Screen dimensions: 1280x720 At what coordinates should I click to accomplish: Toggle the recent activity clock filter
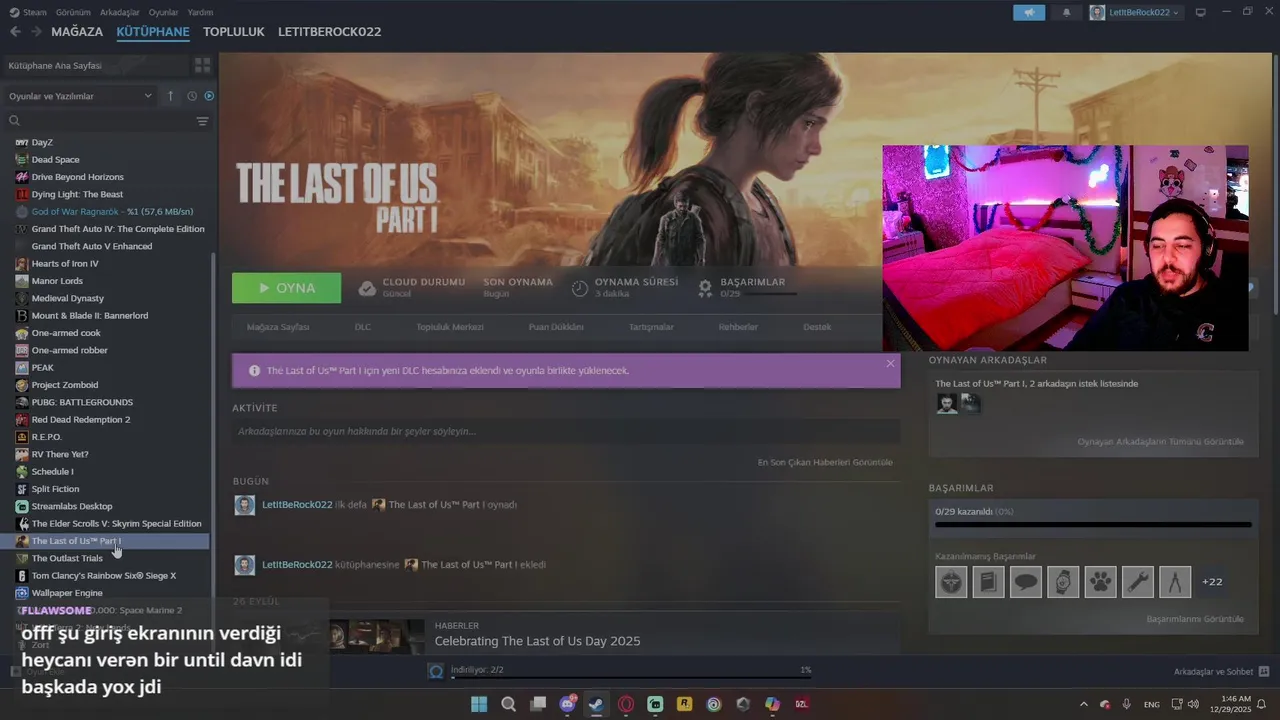click(192, 96)
